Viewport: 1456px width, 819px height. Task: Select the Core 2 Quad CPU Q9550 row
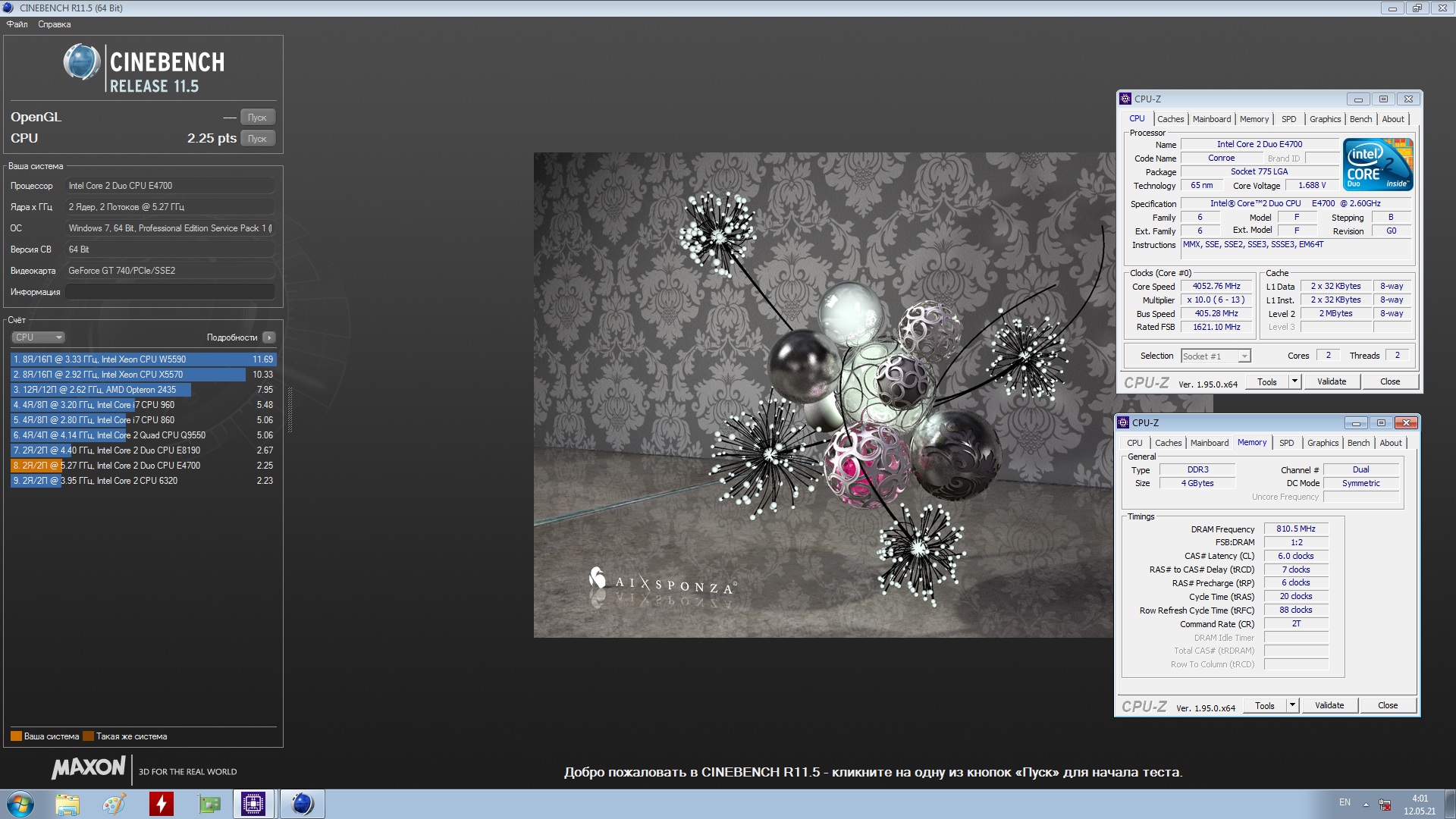coord(143,435)
